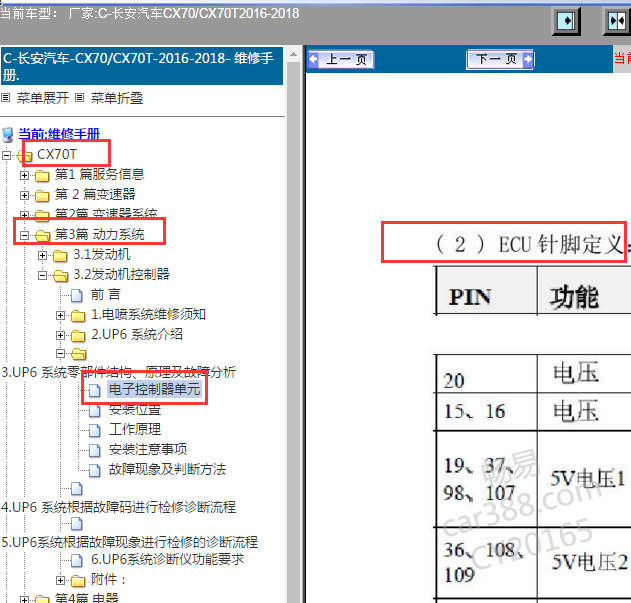Select 3.1发动机 label
The width and height of the screenshot is (631, 603).
pos(102,254)
